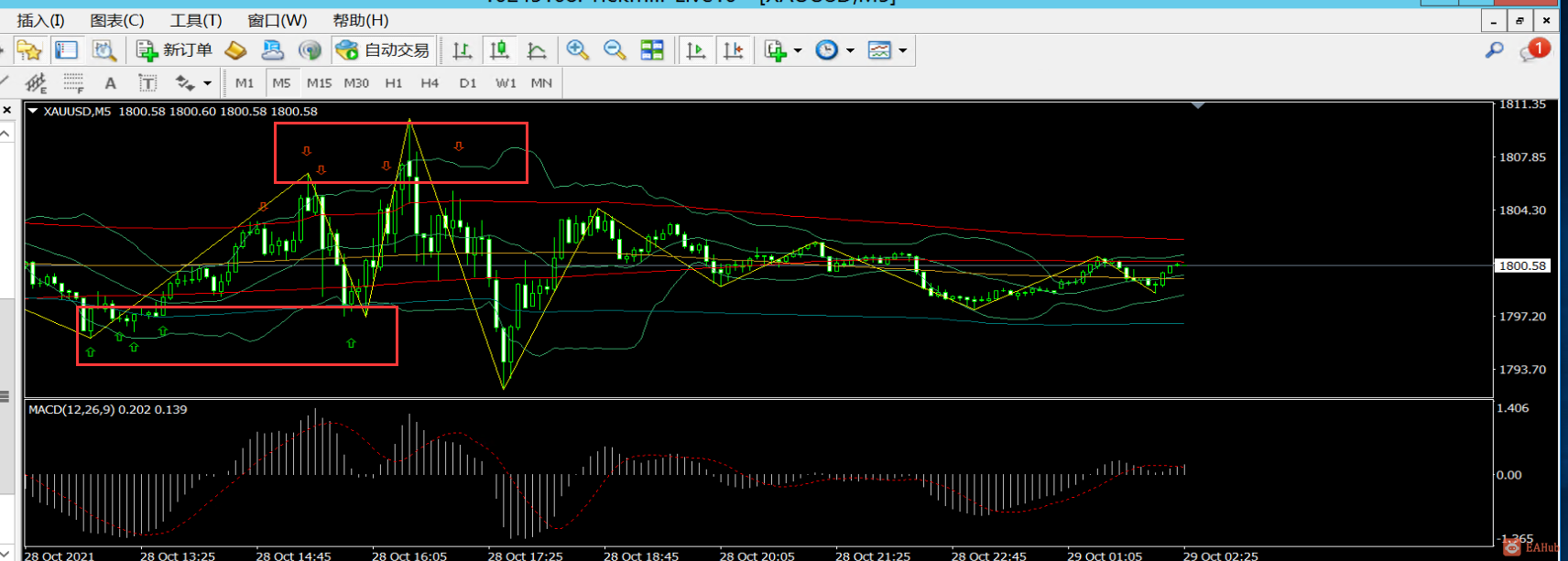Open the notification bubble showing 1
This screenshot has height=561, width=1568.
pos(1534,50)
